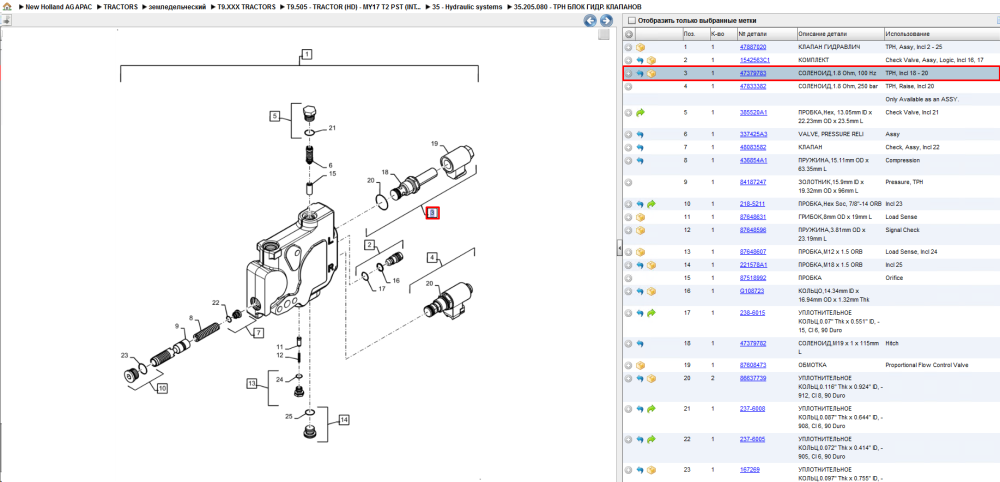Open the box icon for part 221578A1
This screenshot has width=1000, height=482.
(651, 265)
